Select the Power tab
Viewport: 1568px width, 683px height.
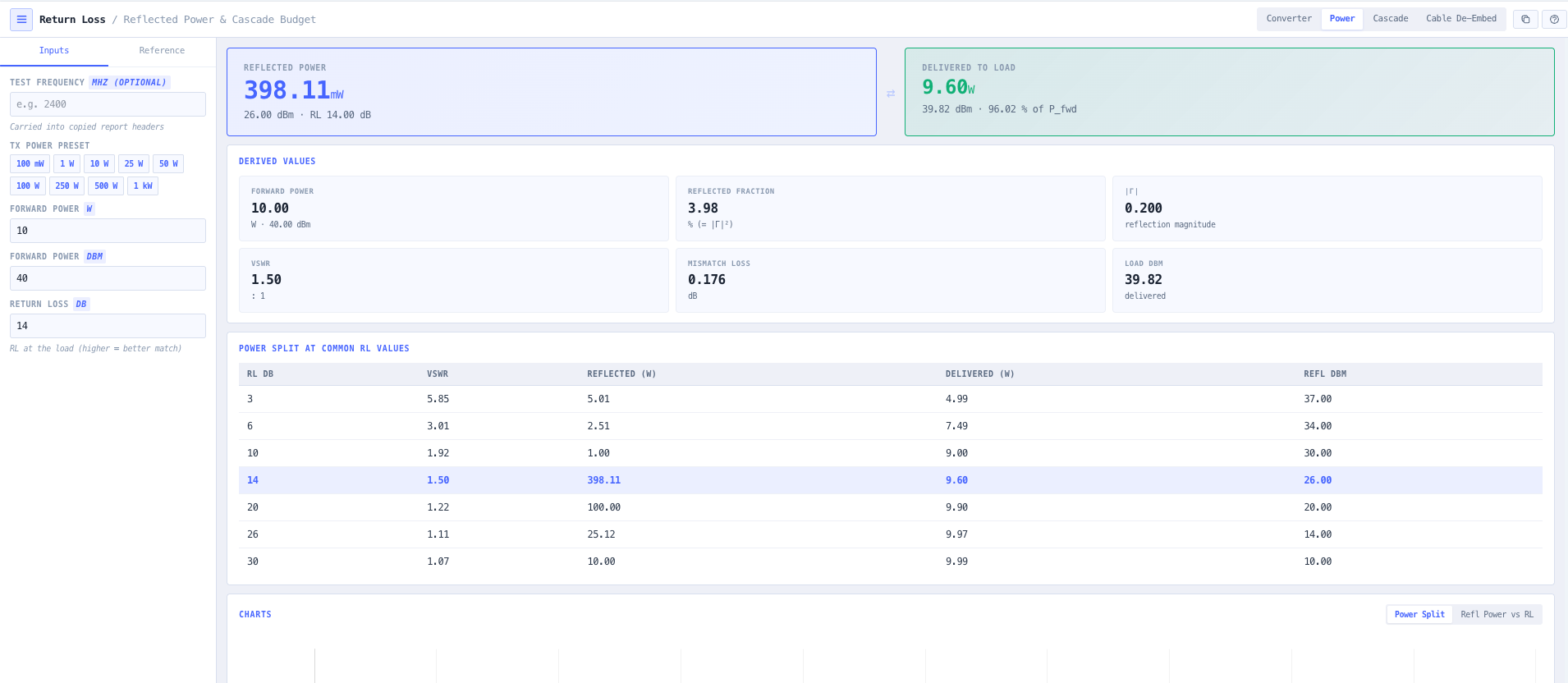(x=1342, y=19)
